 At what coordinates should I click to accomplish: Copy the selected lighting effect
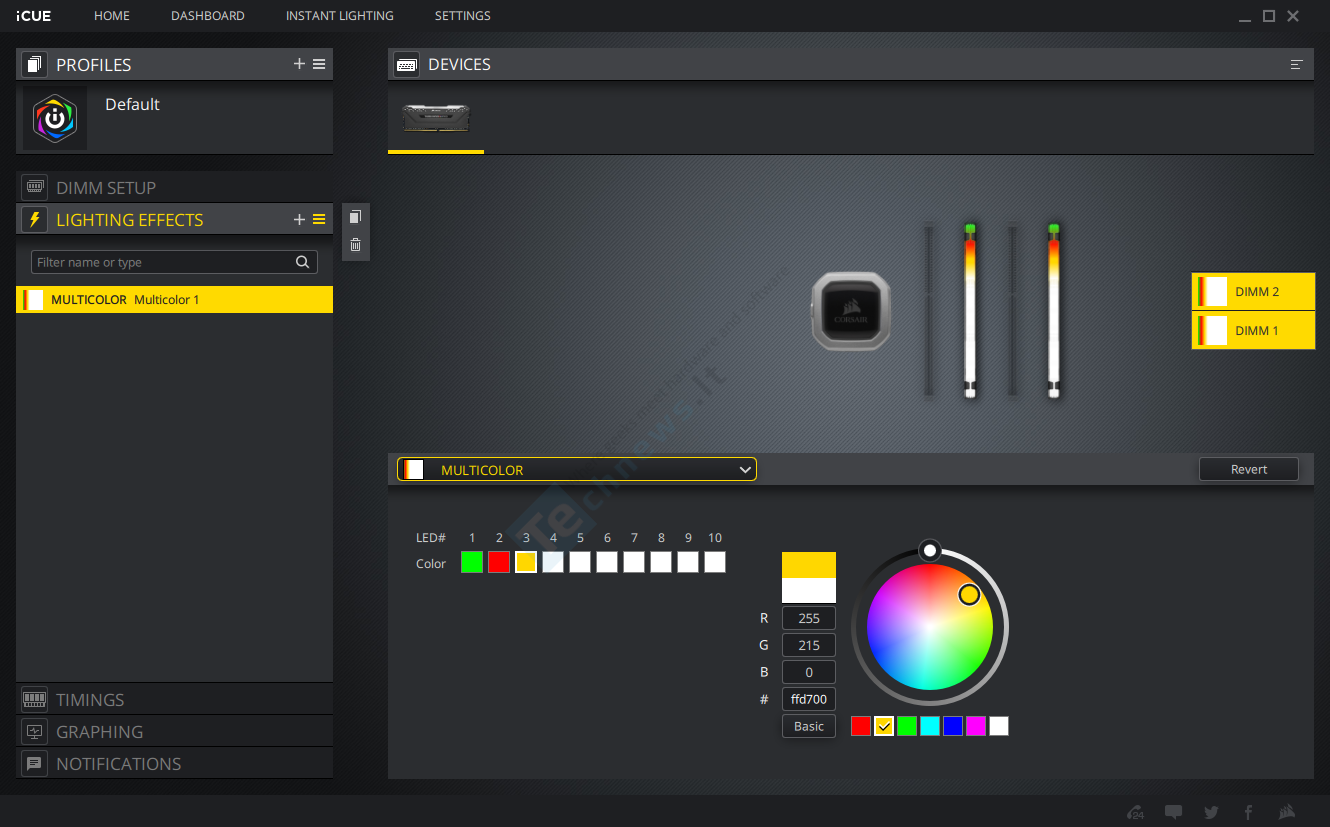click(356, 216)
